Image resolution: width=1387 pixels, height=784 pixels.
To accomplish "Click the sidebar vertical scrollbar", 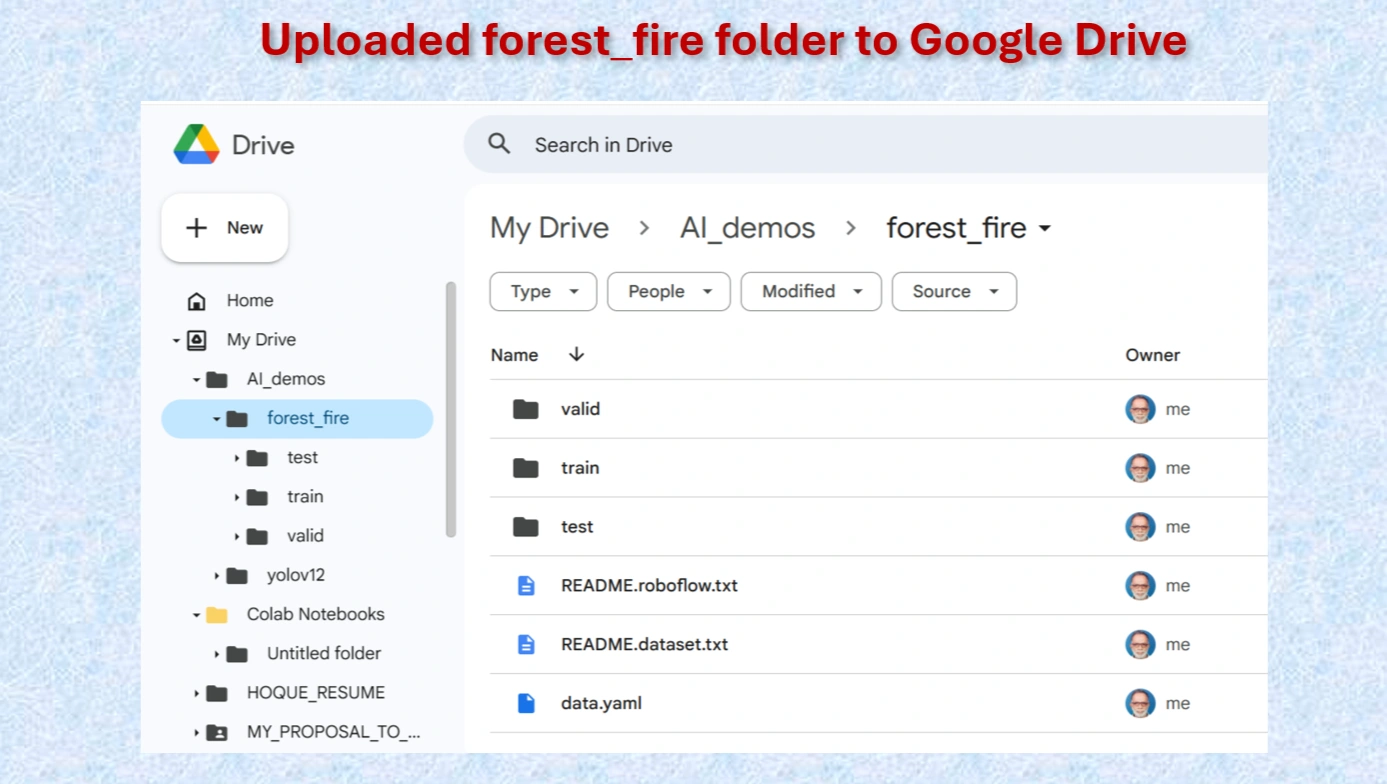I will (451, 410).
